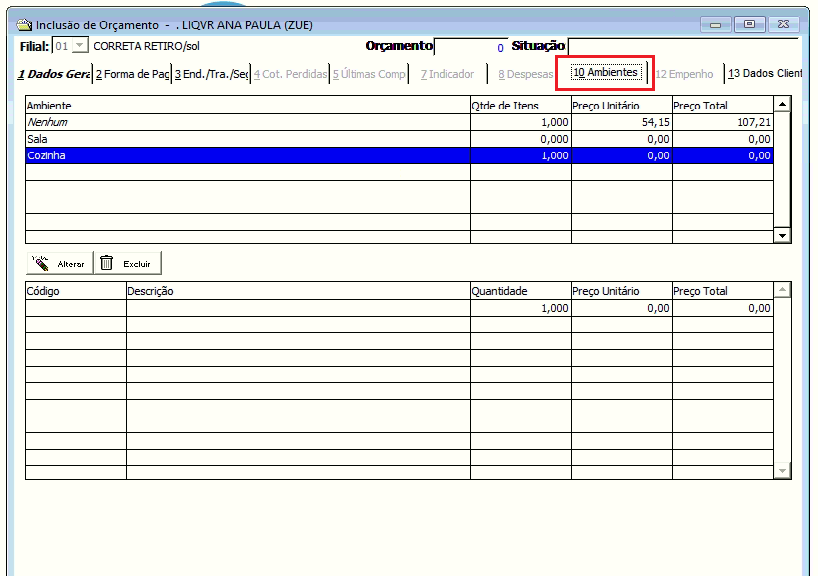818x576 pixels.
Task: Open the 4 Cot. Perdidas tab
Action: click(290, 74)
